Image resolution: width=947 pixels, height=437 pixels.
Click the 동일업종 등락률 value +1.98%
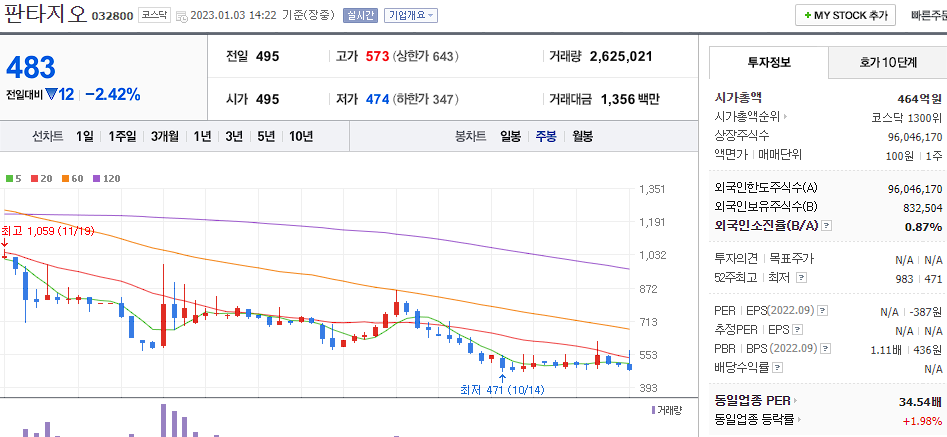point(923,421)
